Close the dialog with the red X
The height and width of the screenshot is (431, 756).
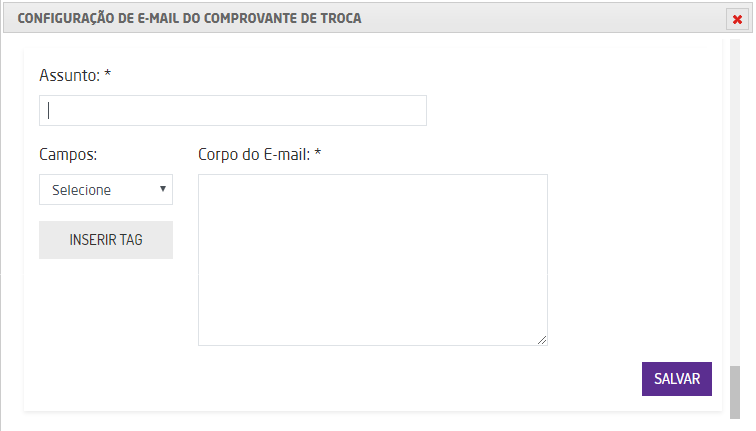(x=737, y=19)
